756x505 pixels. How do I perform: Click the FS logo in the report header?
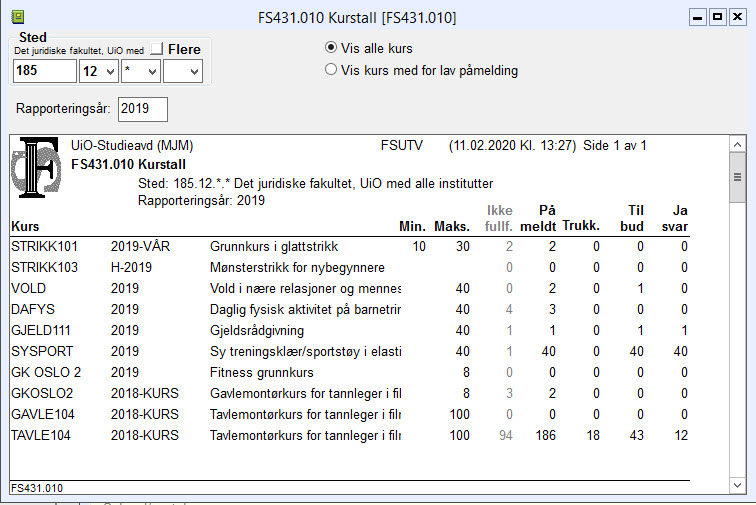36,167
